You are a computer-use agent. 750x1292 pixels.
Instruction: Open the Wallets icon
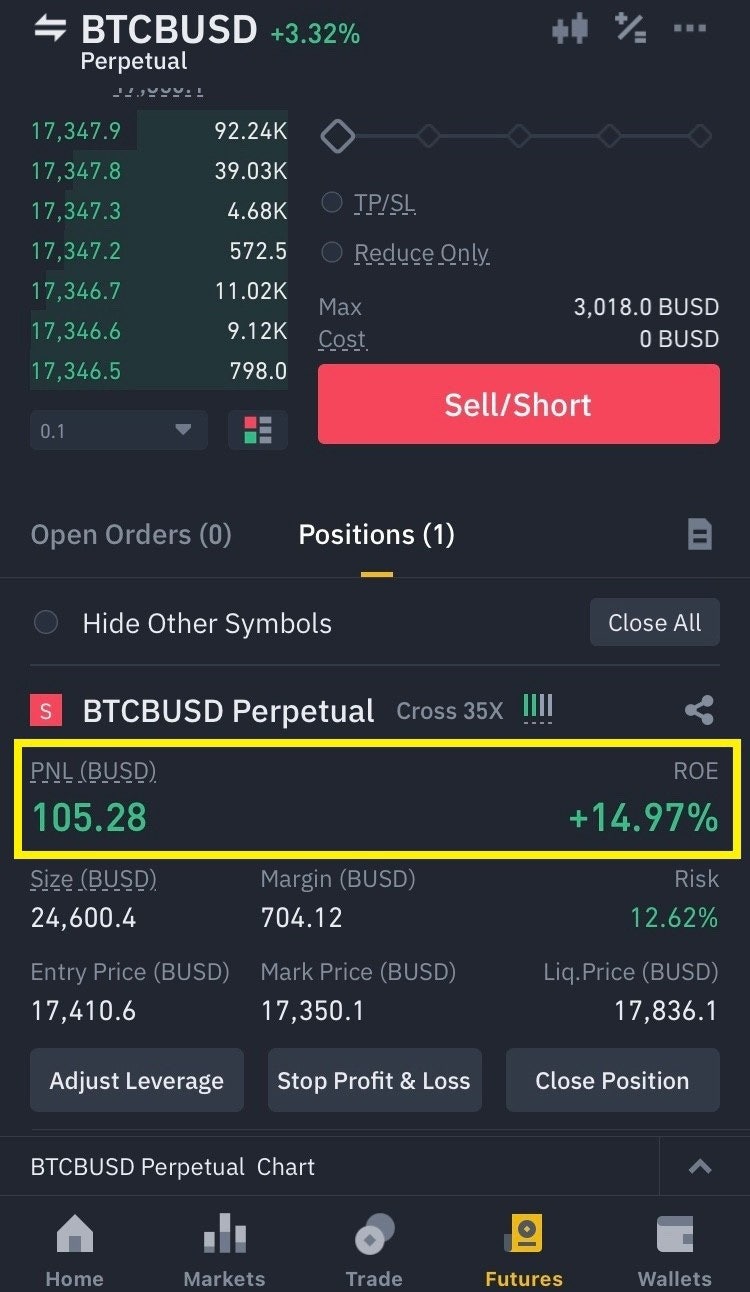[x=675, y=1236]
